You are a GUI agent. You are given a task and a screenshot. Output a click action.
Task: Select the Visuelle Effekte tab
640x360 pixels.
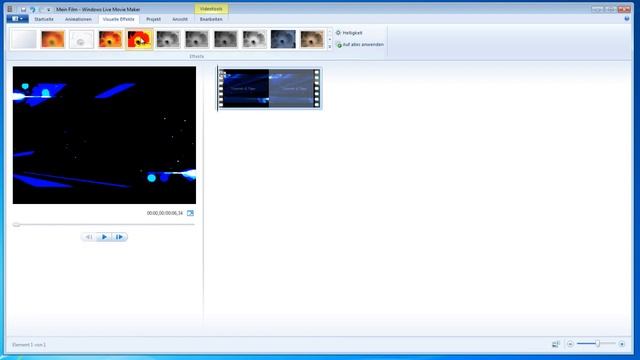tap(118, 19)
